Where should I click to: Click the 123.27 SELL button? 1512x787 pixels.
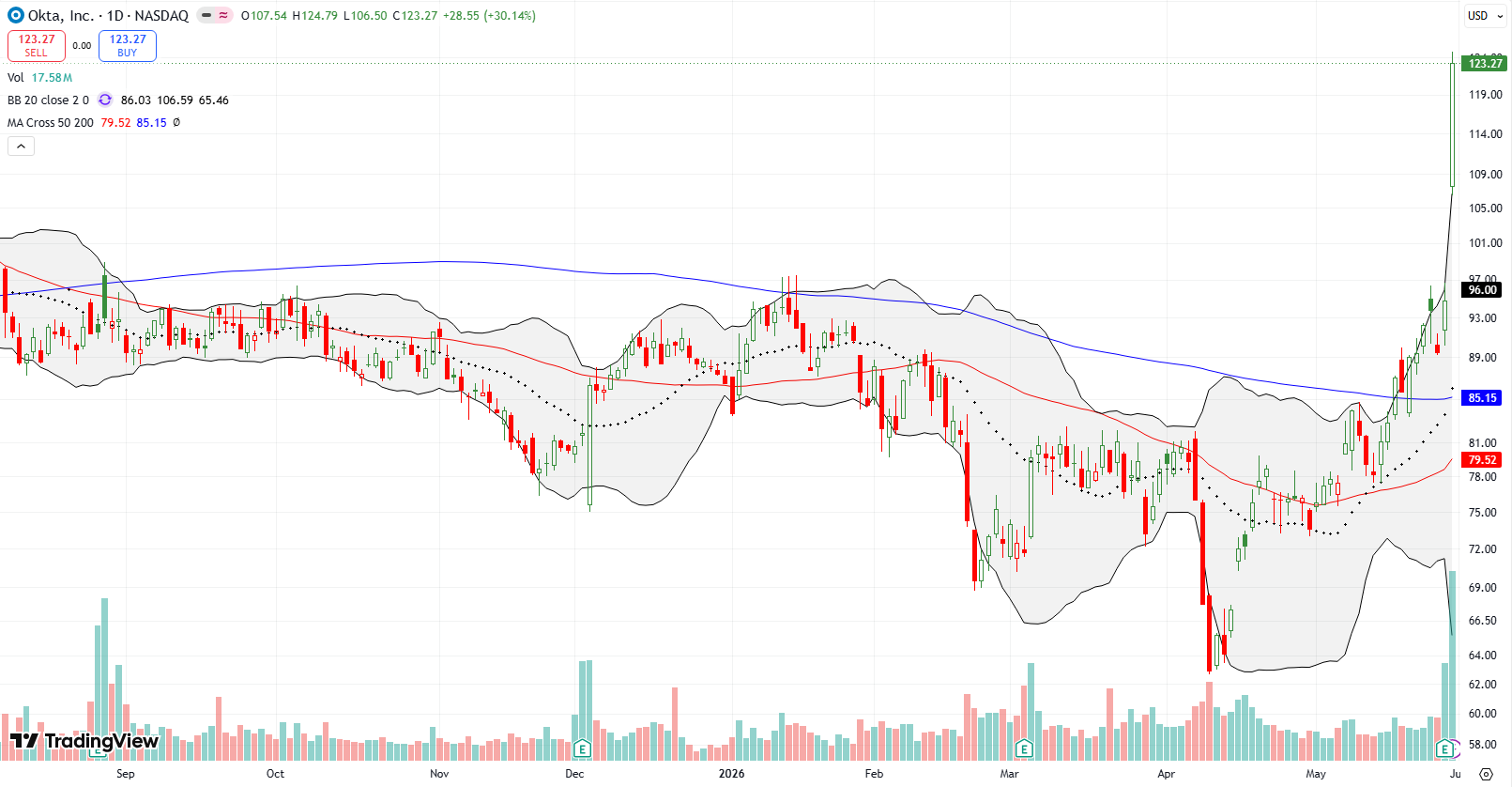coord(37,45)
